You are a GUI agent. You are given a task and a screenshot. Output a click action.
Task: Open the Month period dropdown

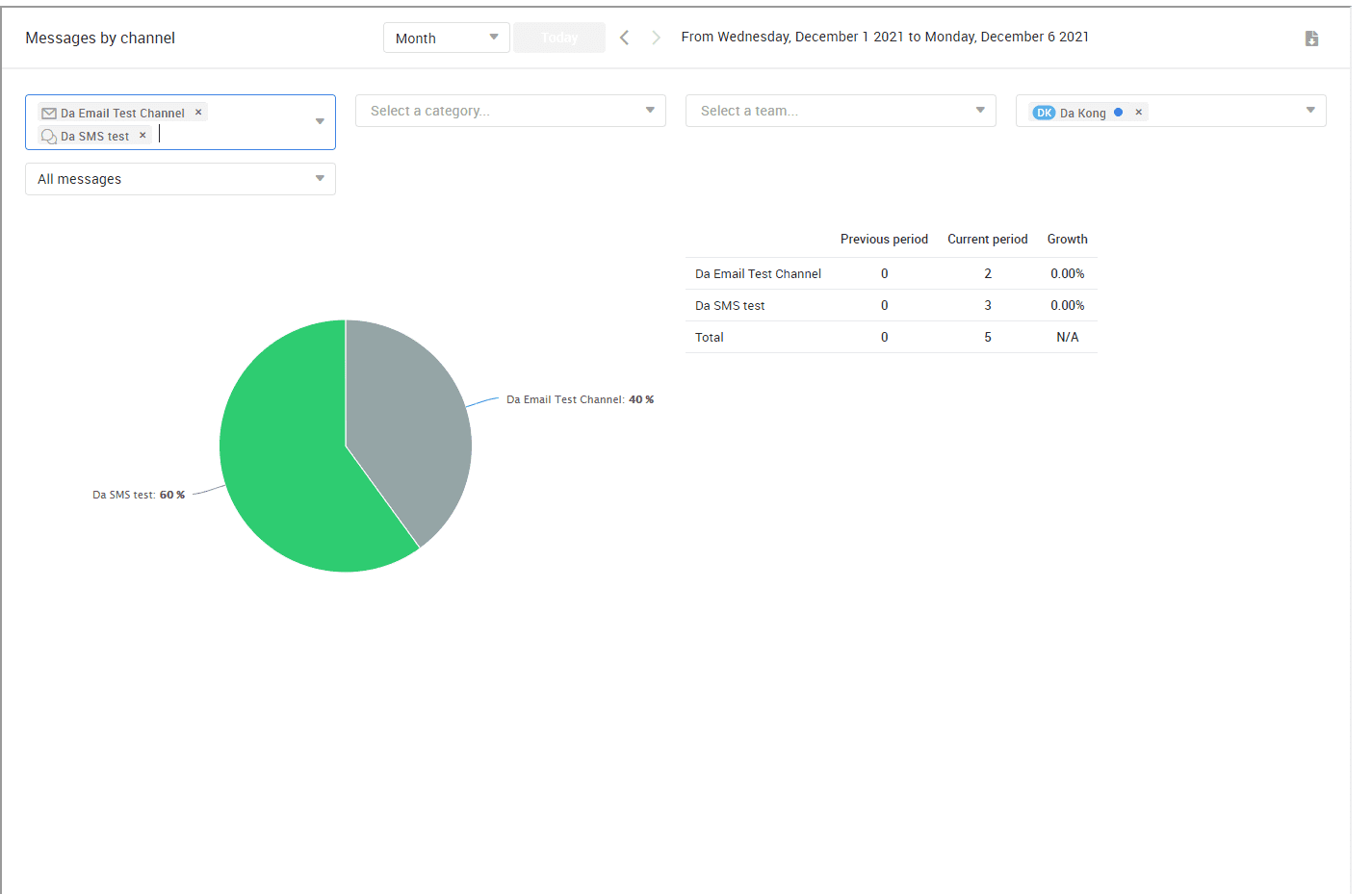(446, 38)
